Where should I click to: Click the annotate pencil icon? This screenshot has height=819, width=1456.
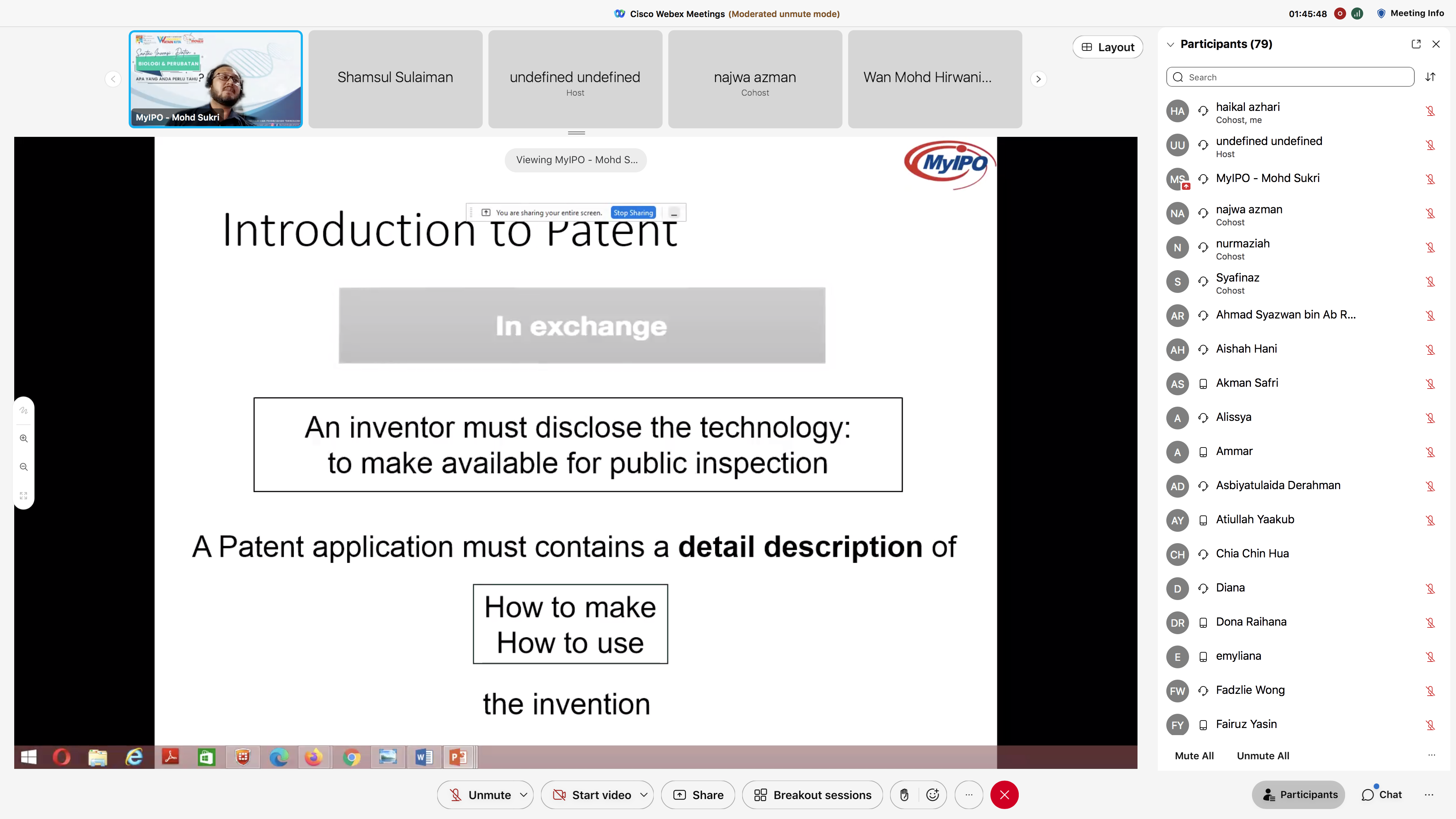click(24, 410)
